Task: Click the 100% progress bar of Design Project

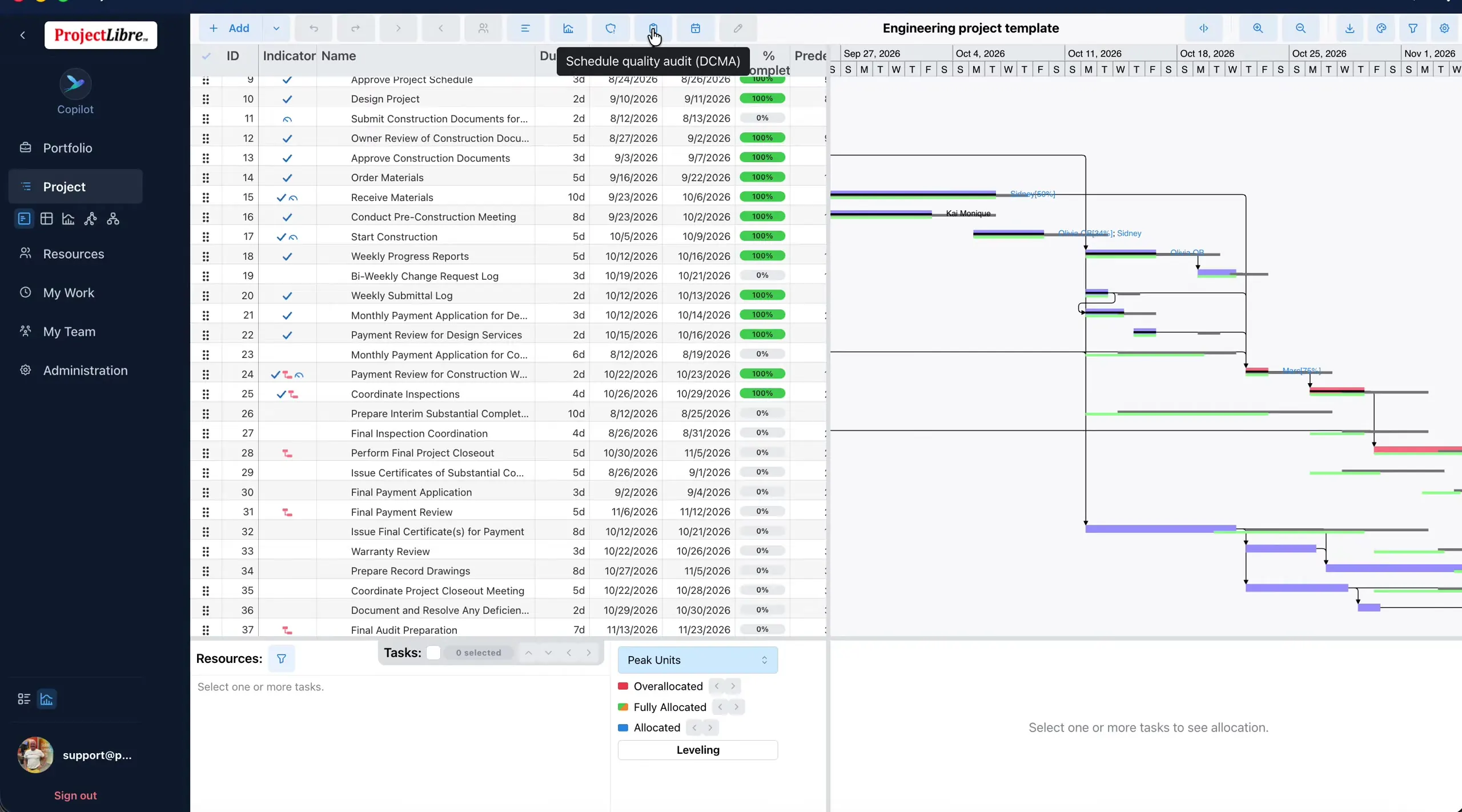Action: pyautogui.click(x=762, y=98)
